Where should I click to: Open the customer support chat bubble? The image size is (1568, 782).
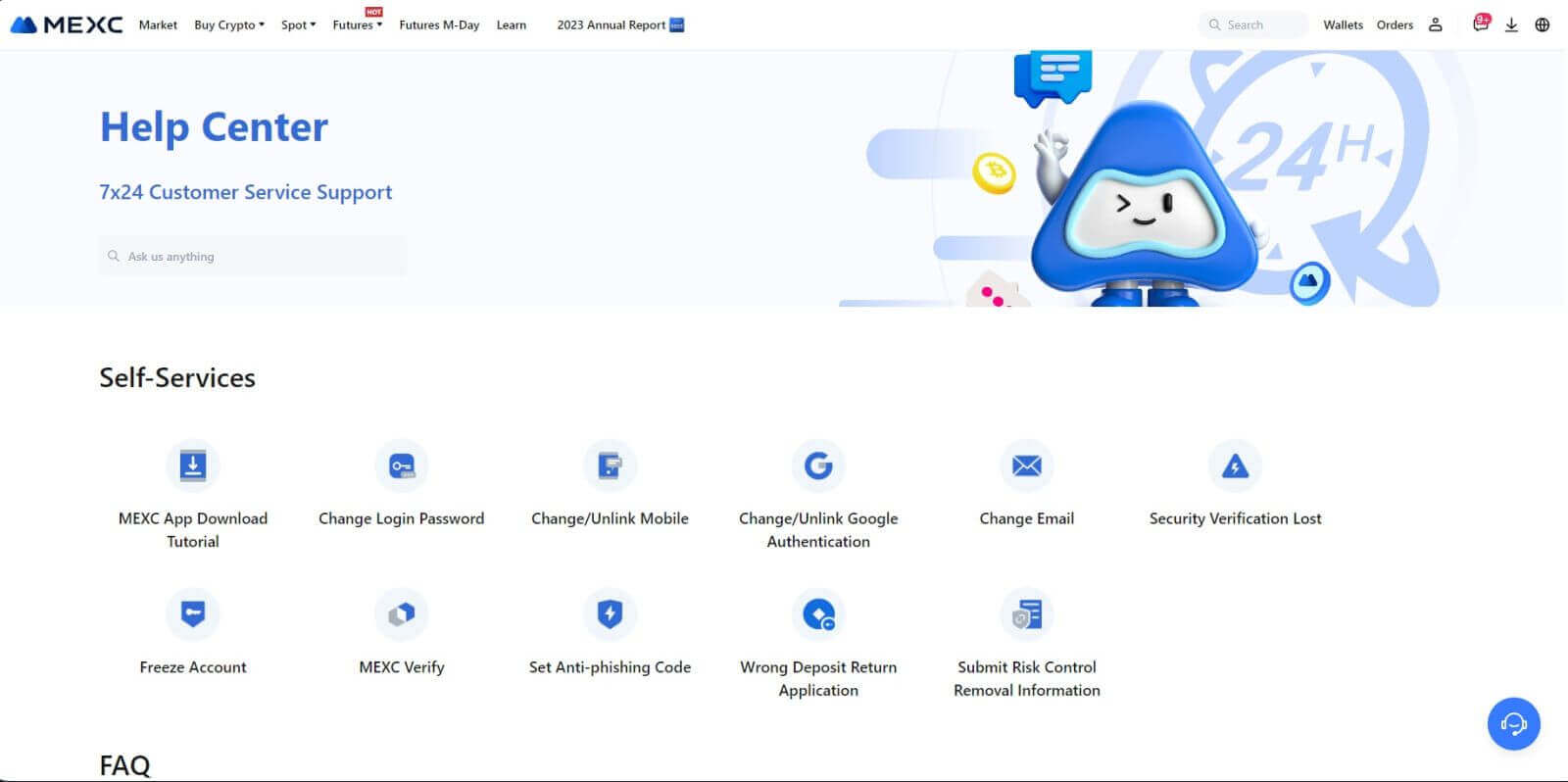[x=1513, y=724]
